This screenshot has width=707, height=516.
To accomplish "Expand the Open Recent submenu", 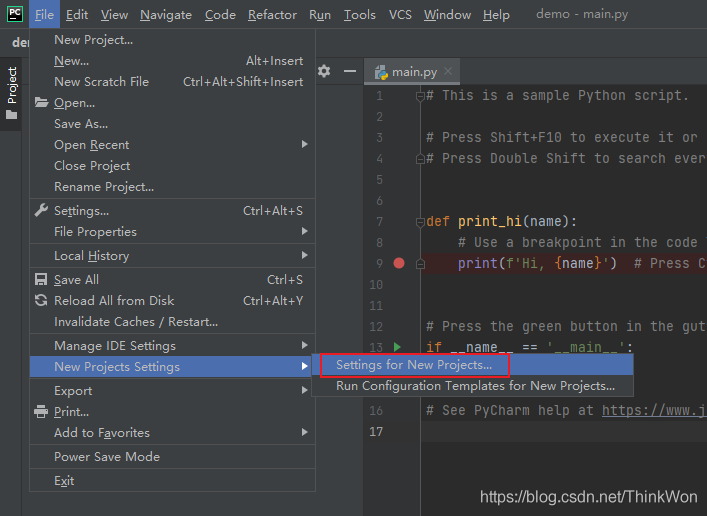I will [x=92, y=145].
